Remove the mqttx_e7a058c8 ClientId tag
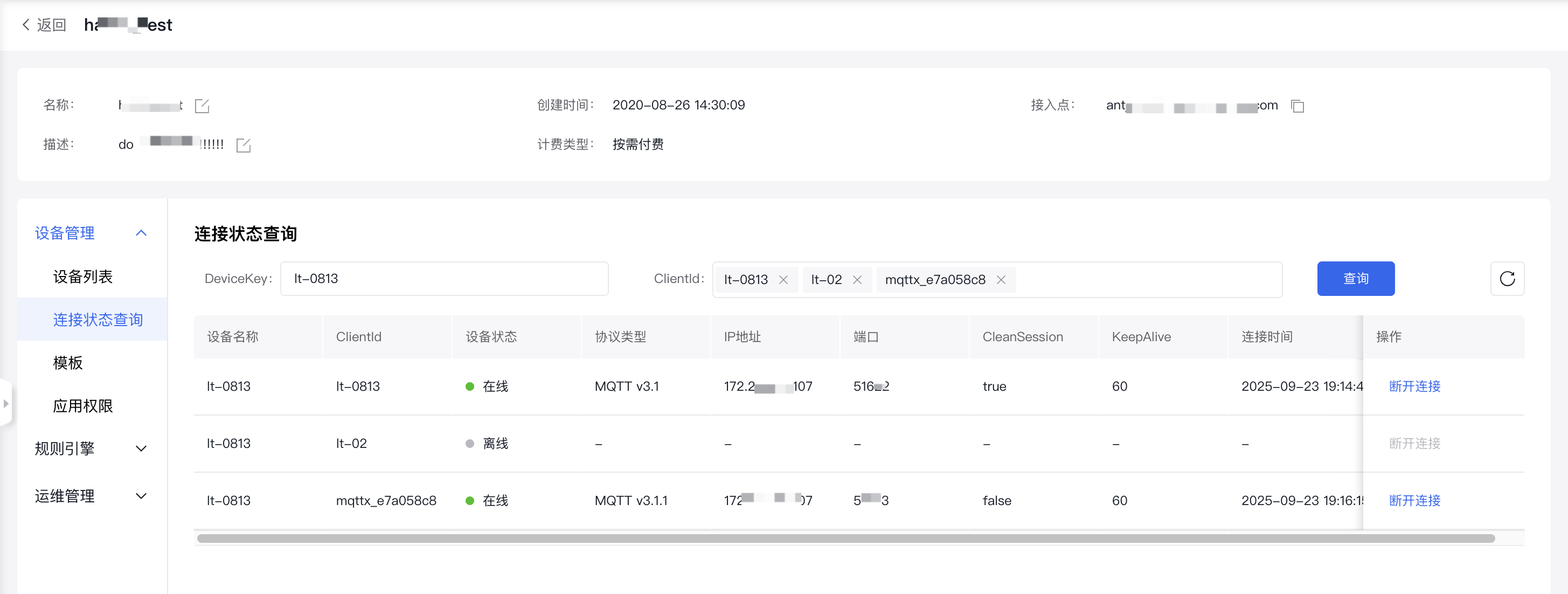Viewport: 1568px width, 594px height. (1001, 280)
